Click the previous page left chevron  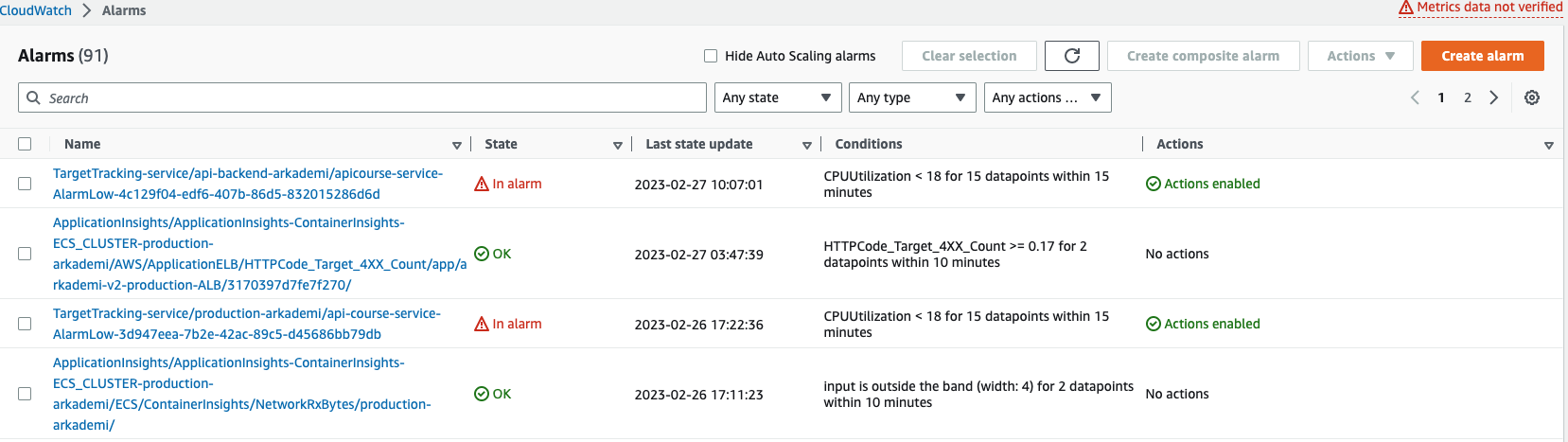click(1415, 97)
